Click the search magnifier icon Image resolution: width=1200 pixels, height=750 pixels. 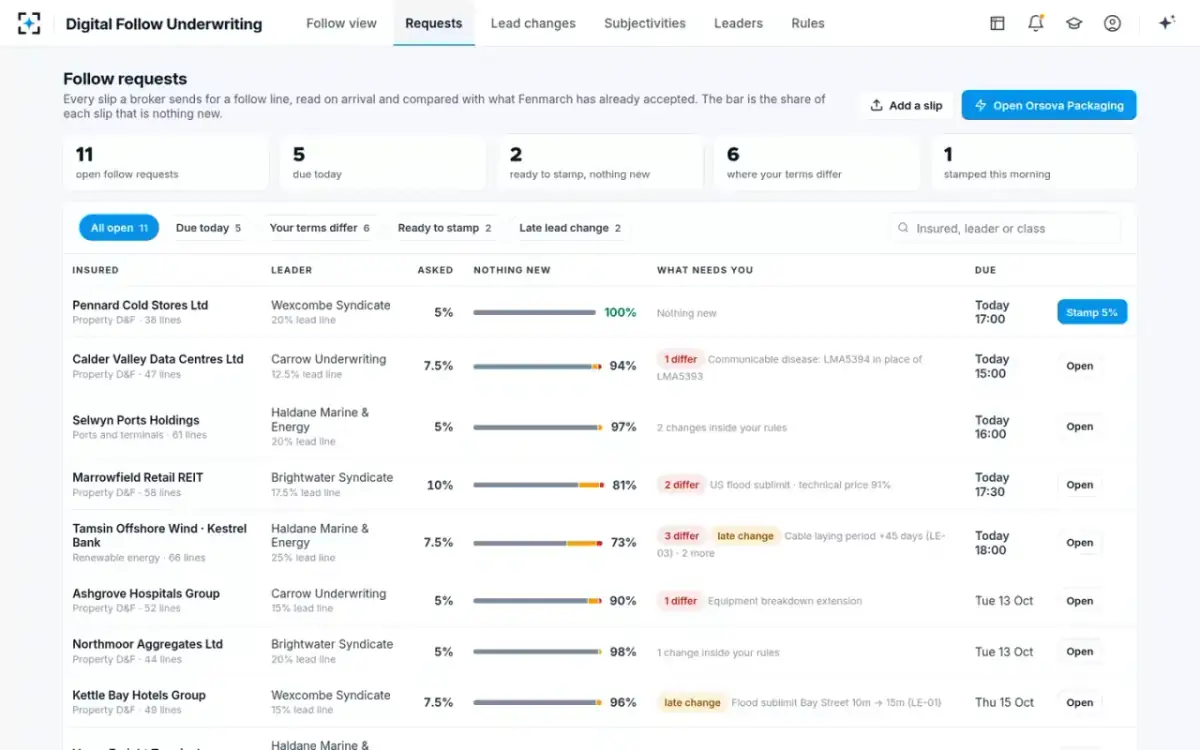click(x=903, y=228)
